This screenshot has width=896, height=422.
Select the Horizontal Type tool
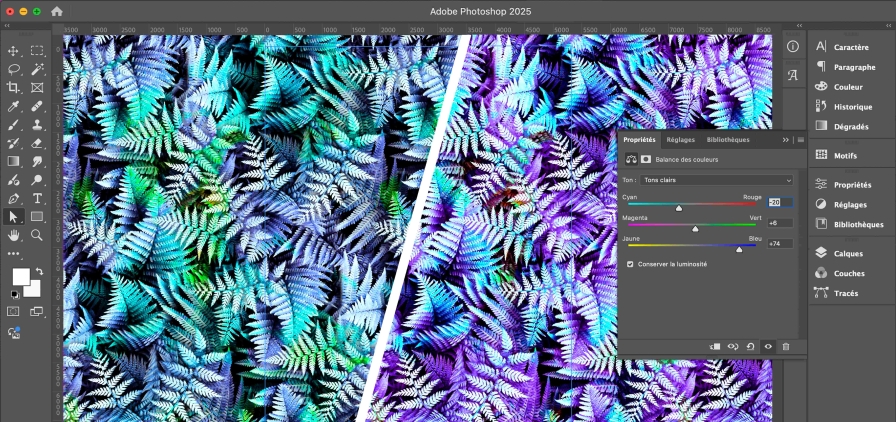click(37, 198)
